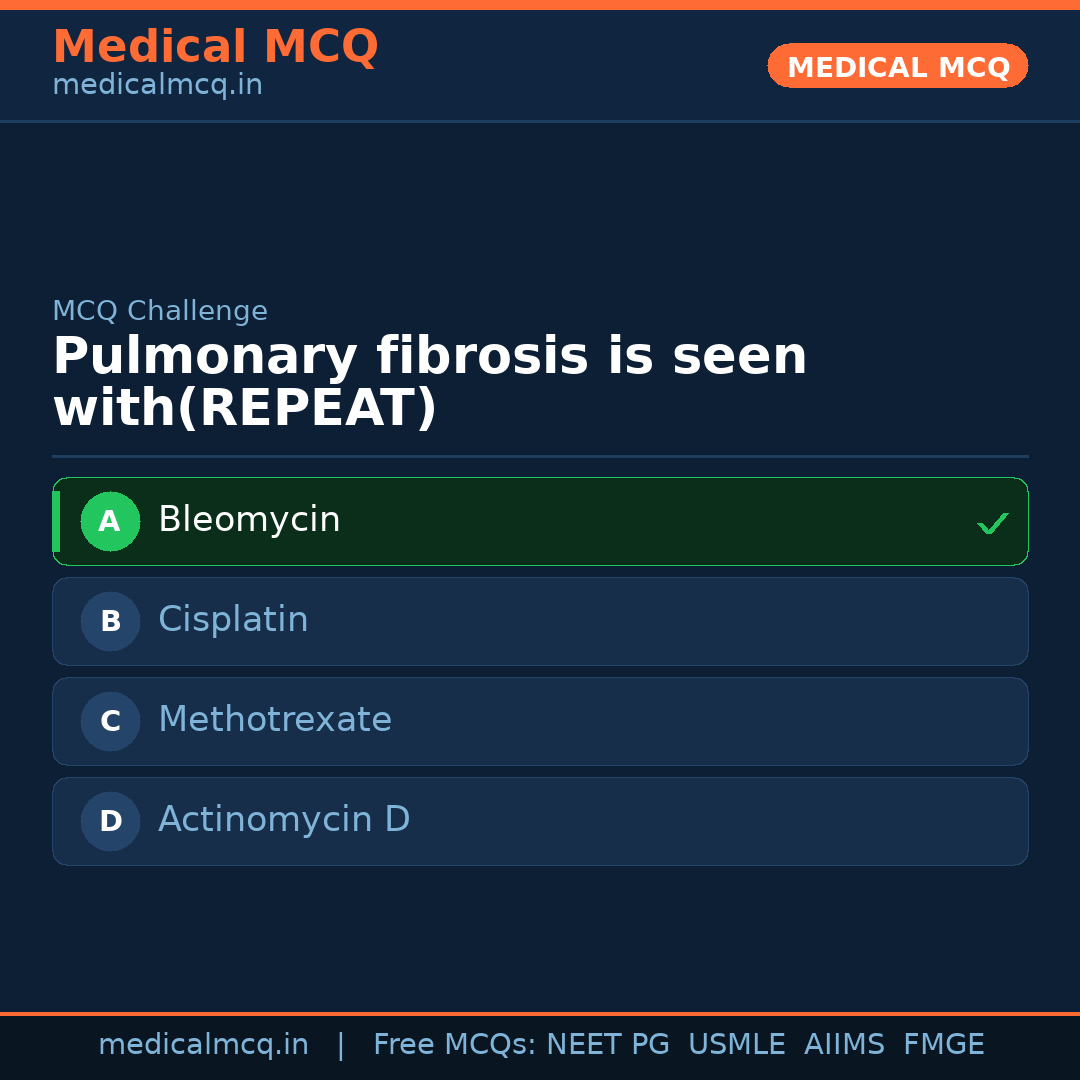Viewport: 1080px width, 1080px height.
Task: Click the C letter circle icon
Action: 110,721
